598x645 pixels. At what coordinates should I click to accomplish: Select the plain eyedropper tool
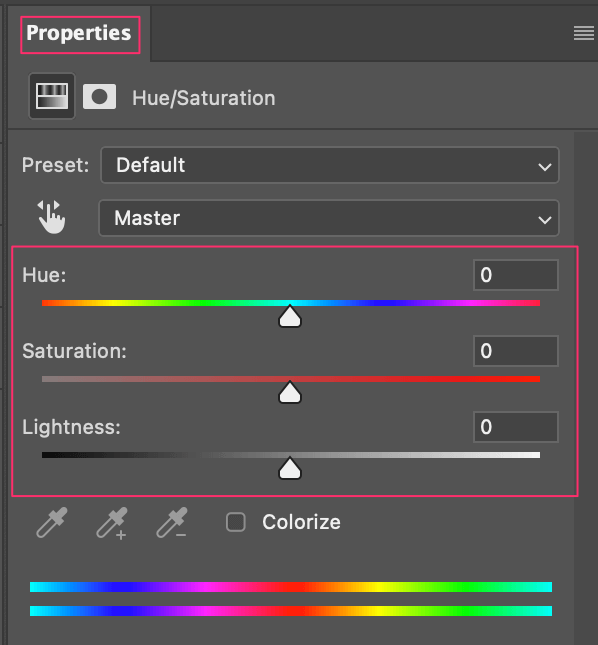[52, 522]
